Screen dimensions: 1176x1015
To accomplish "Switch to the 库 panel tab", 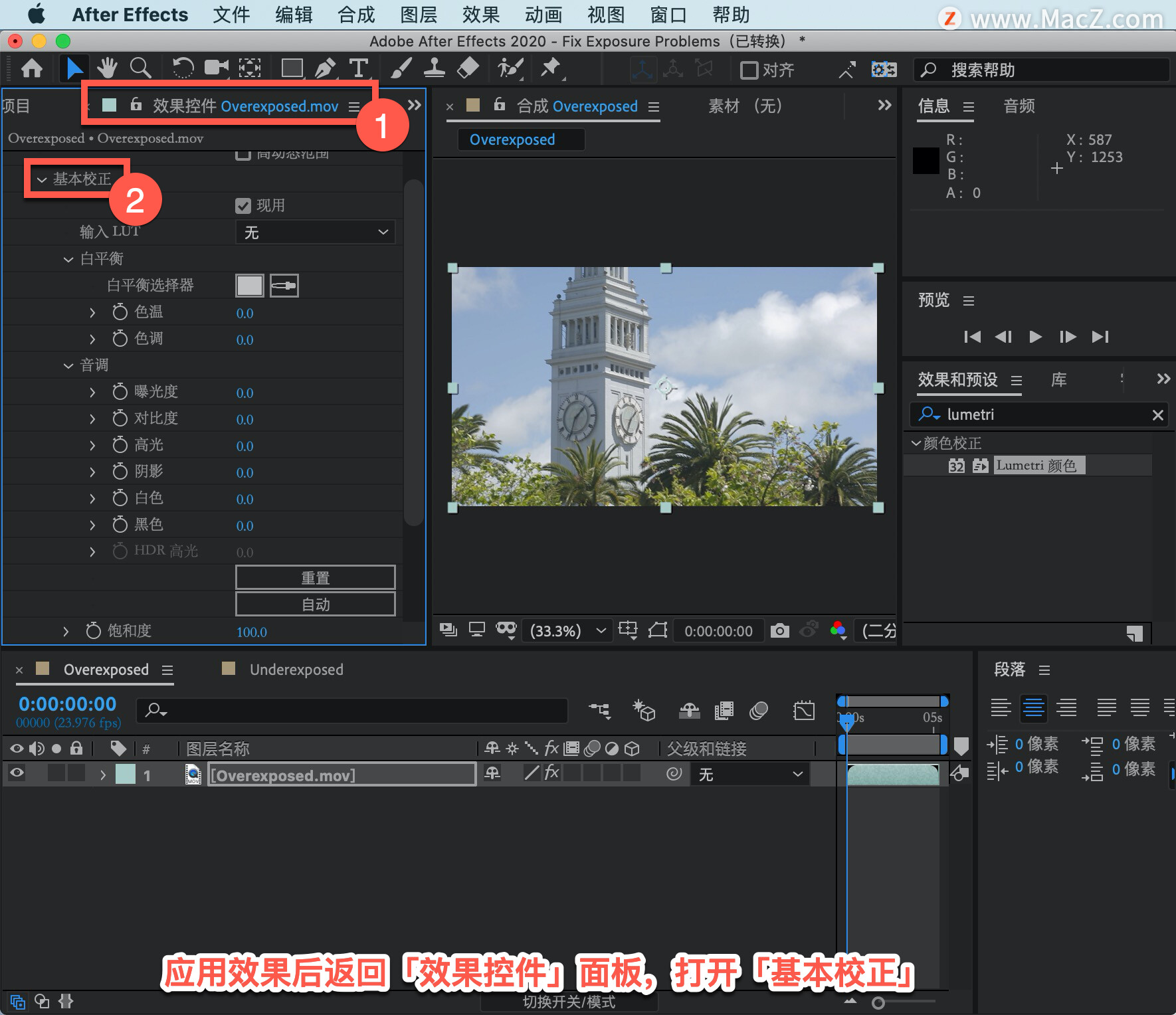I will pos(1059,380).
